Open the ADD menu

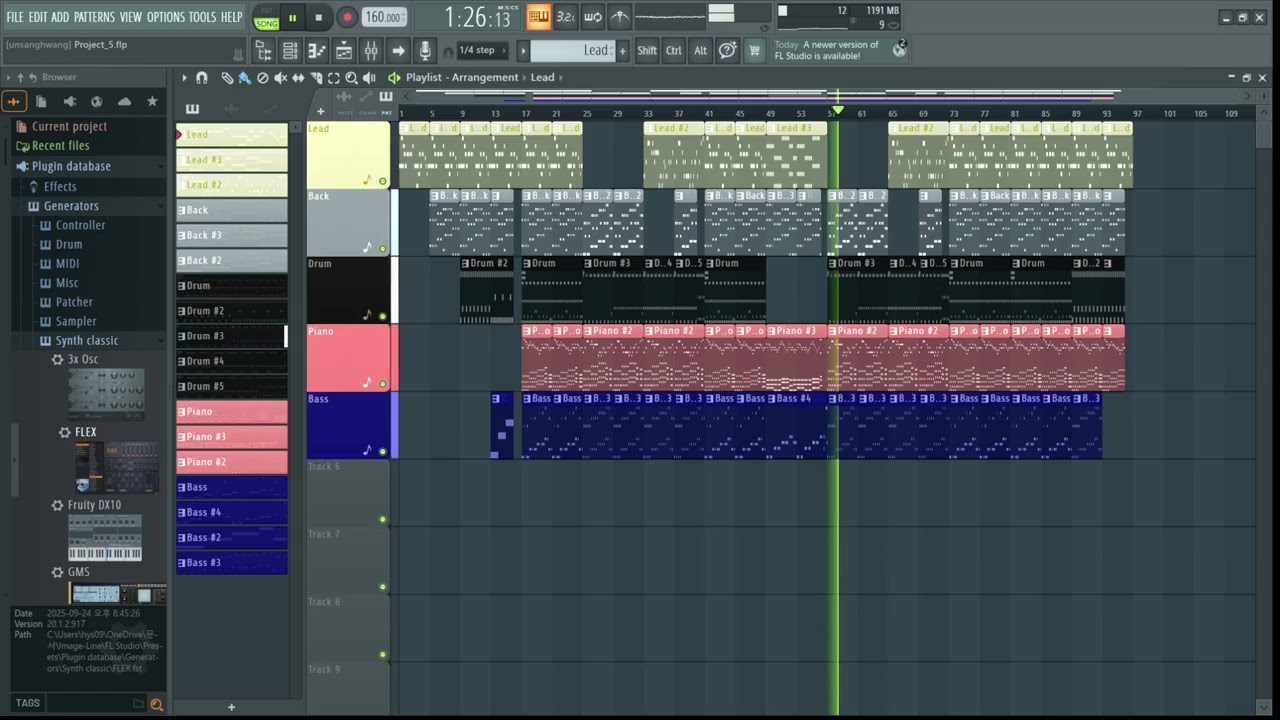61,17
